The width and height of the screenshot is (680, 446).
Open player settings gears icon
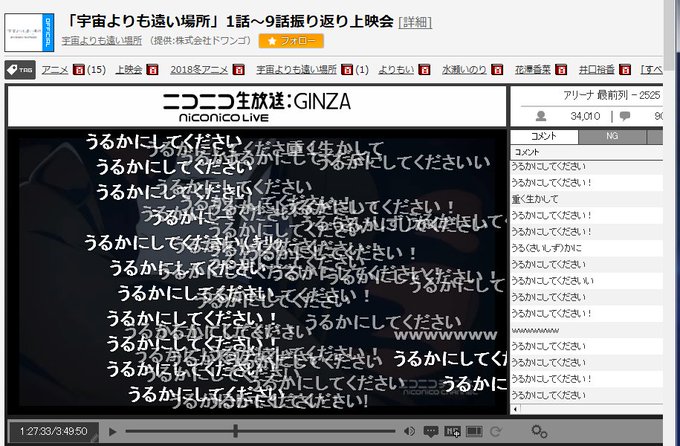539,431
